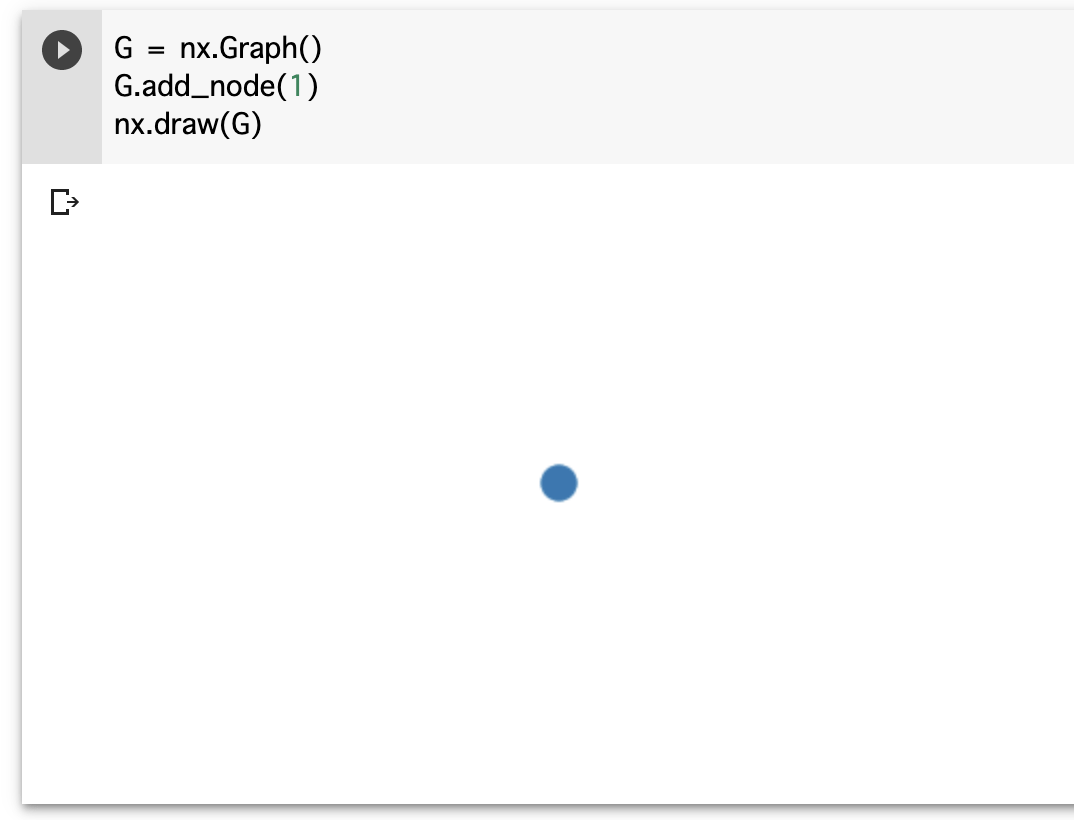Click the green literal 1 in G.add_node(1)

(x=295, y=86)
